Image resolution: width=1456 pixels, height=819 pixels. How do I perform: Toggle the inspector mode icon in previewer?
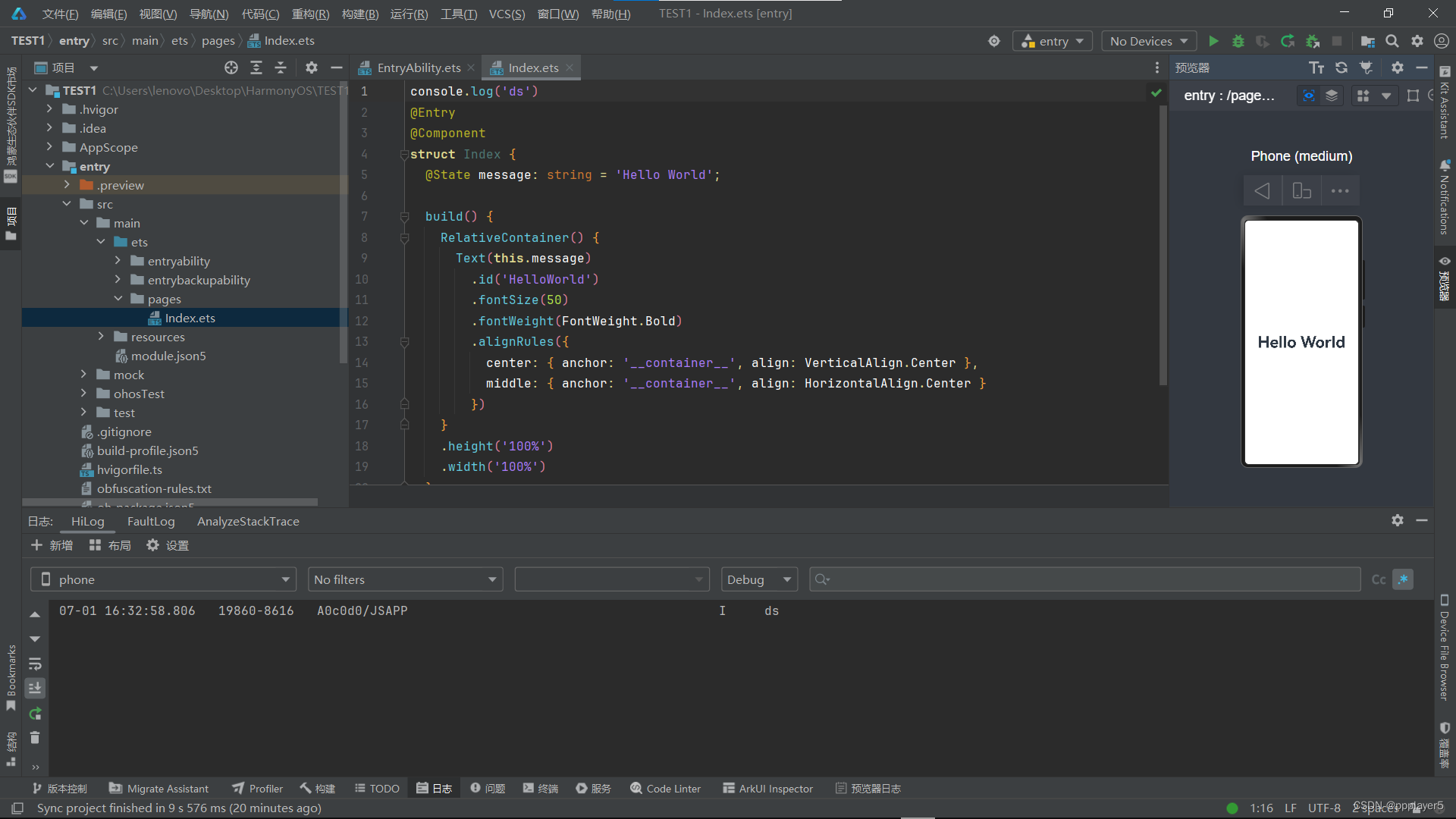point(1309,96)
